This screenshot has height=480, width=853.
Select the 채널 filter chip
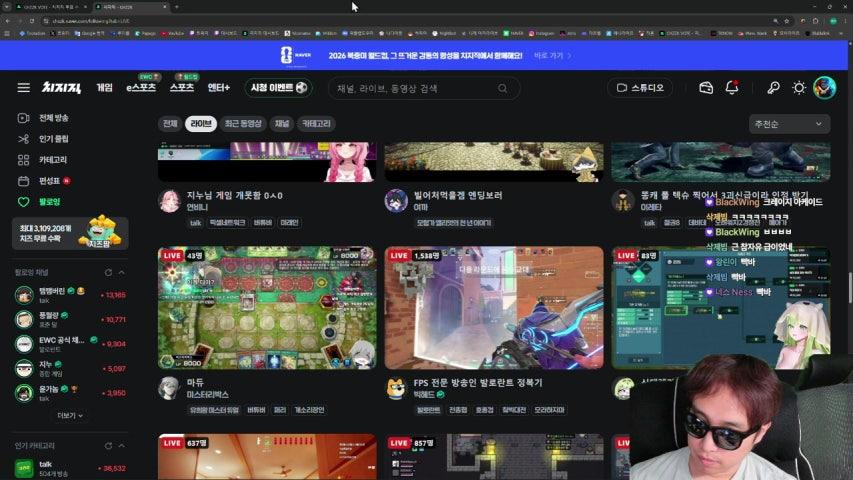pyautogui.click(x=282, y=124)
